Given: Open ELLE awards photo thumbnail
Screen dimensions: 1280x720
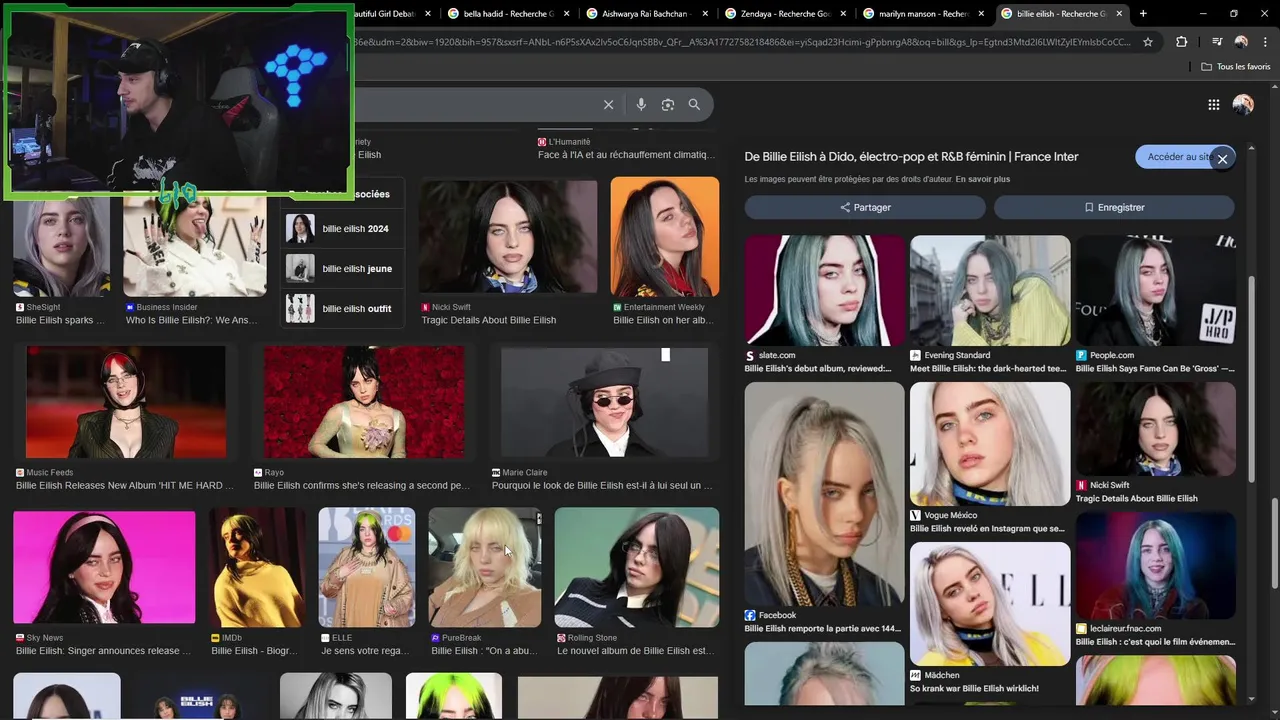Looking at the screenshot, I should point(367,567).
